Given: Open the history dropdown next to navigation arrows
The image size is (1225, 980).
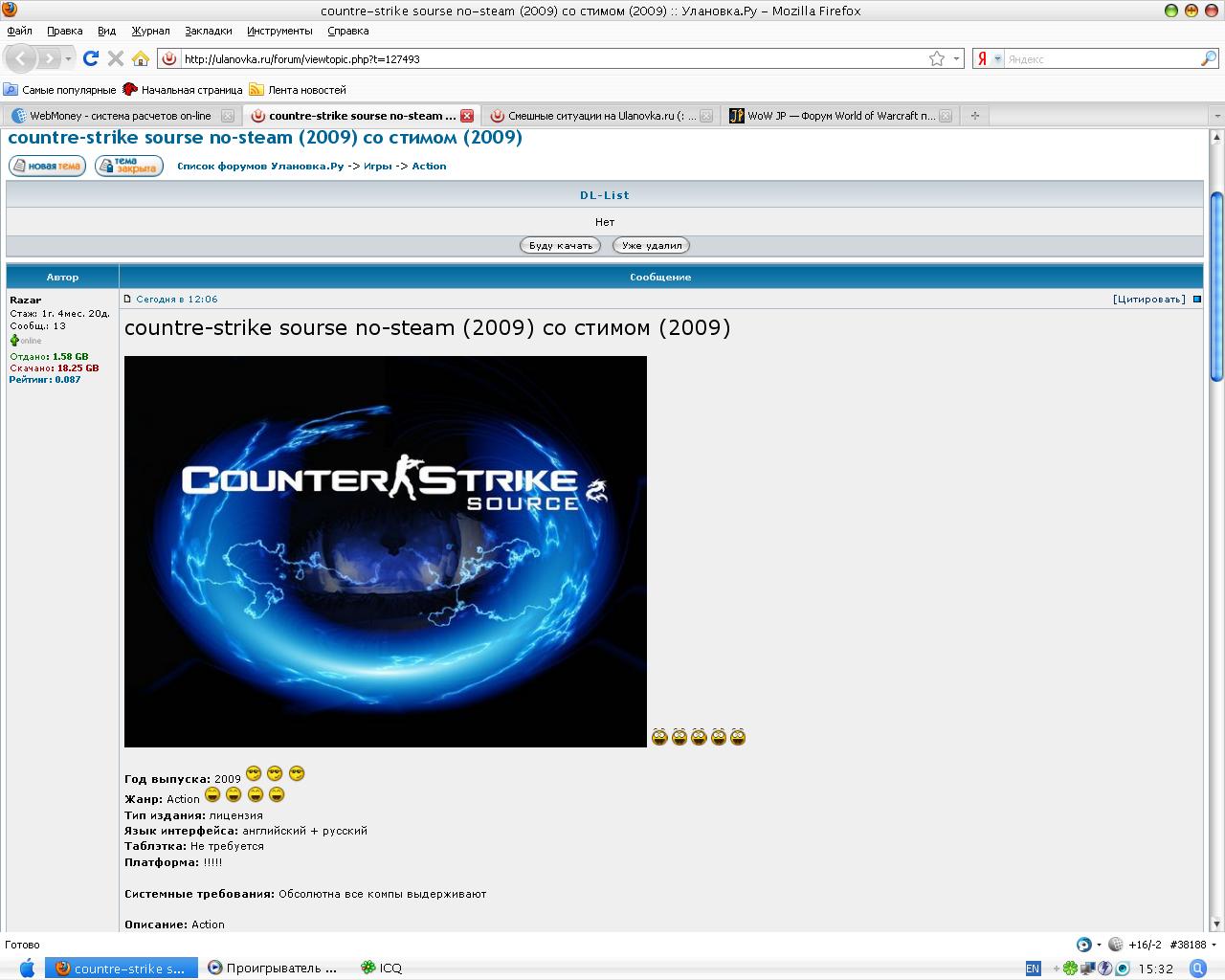Looking at the screenshot, I should point(68,58).
